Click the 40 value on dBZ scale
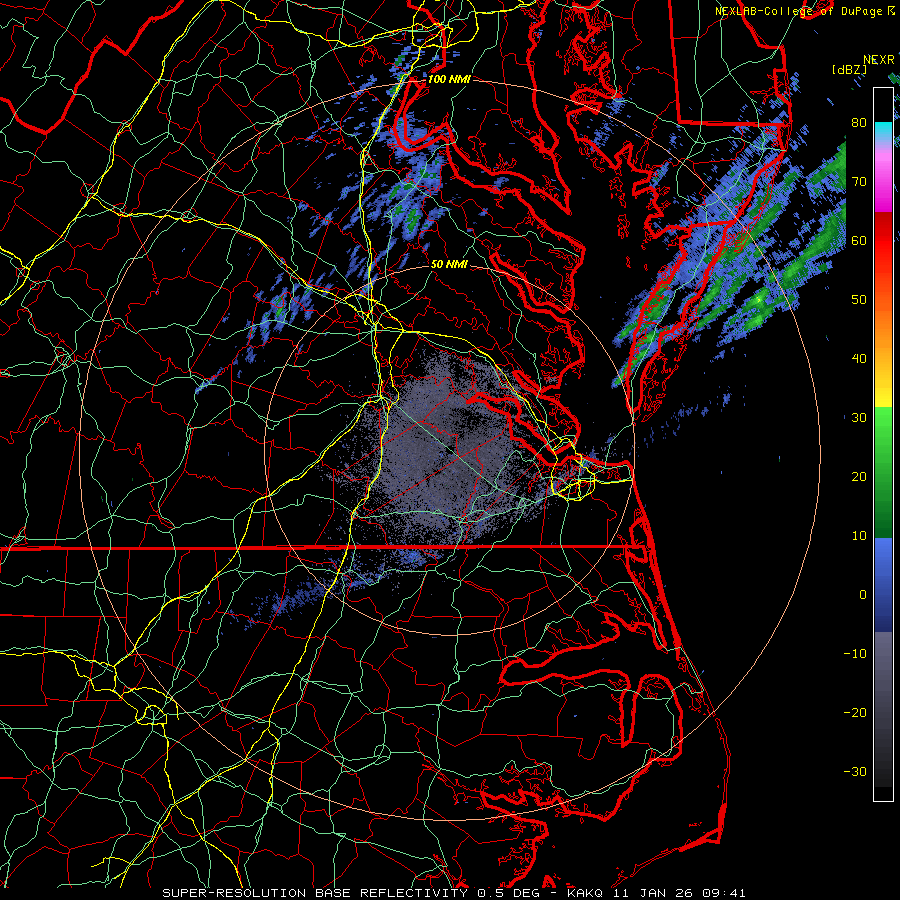 click(x=859, y=359)
